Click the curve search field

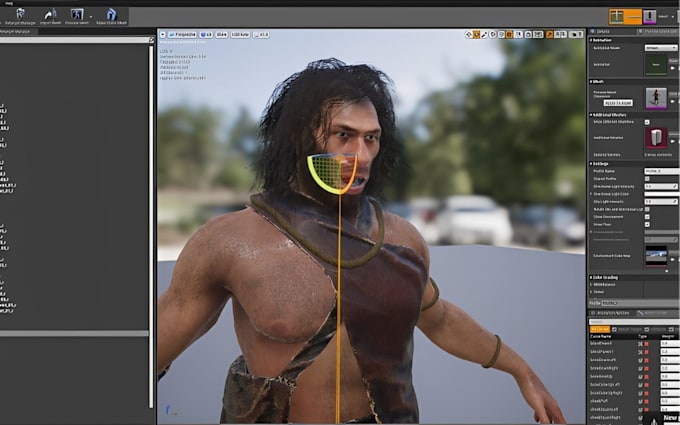(x=634, y=322)
